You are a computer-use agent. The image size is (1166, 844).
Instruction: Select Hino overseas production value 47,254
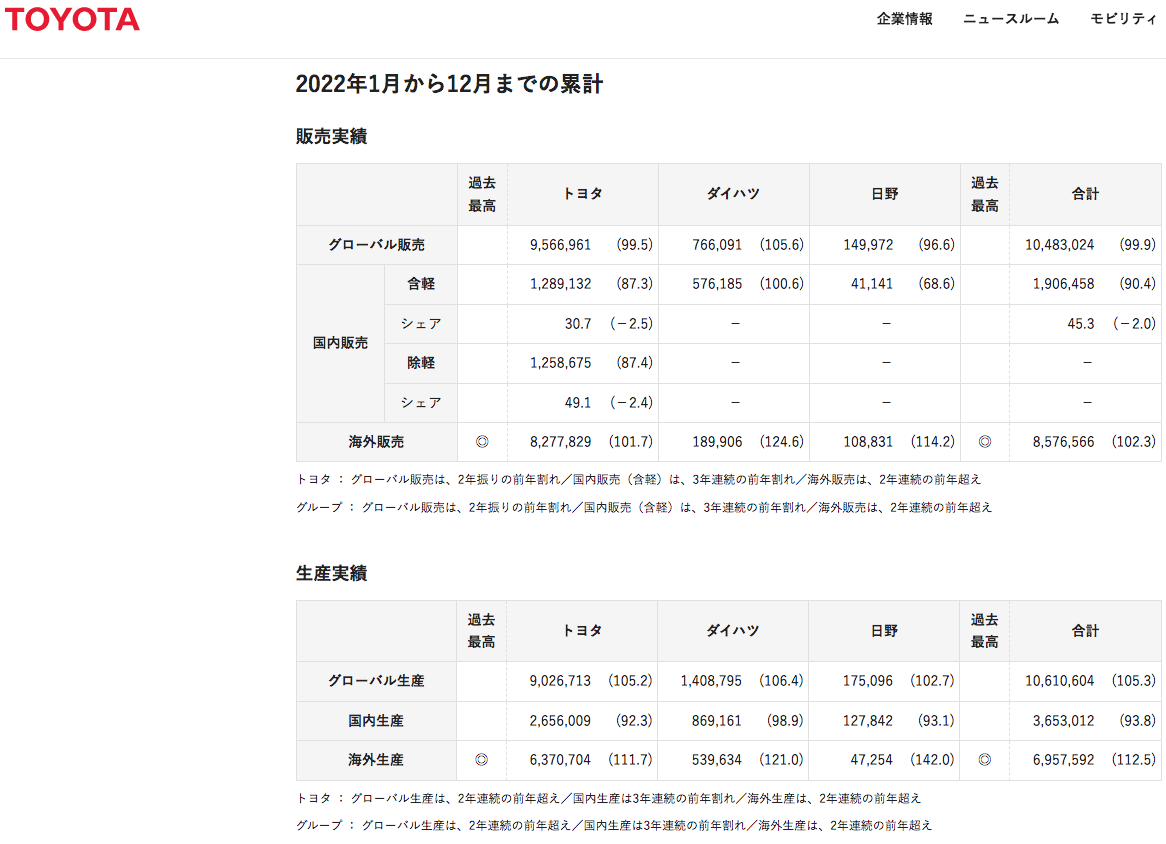(x=872, y=760)
